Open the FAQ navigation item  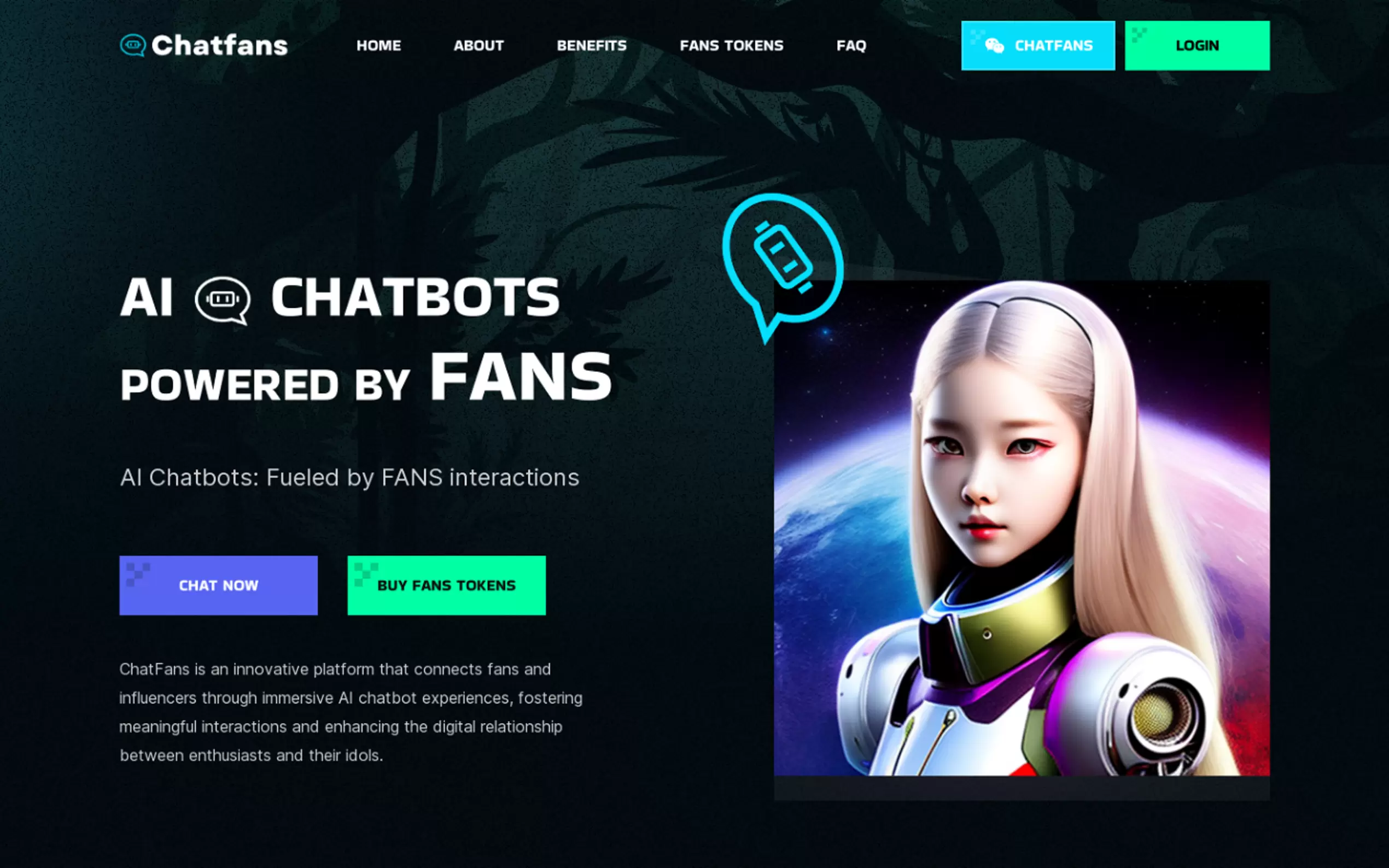[851, 46]
